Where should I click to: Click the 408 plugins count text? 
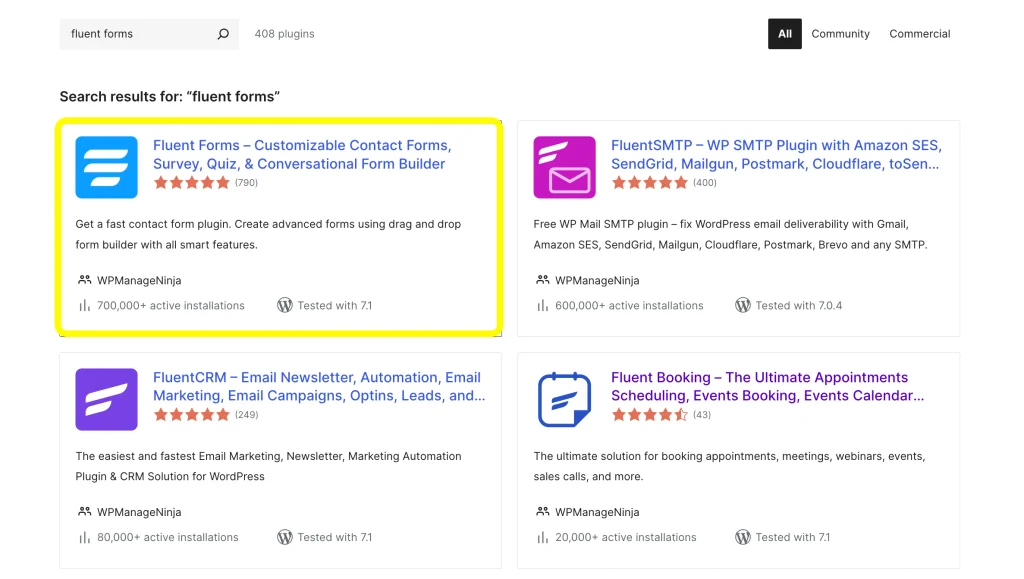(284, 34)
